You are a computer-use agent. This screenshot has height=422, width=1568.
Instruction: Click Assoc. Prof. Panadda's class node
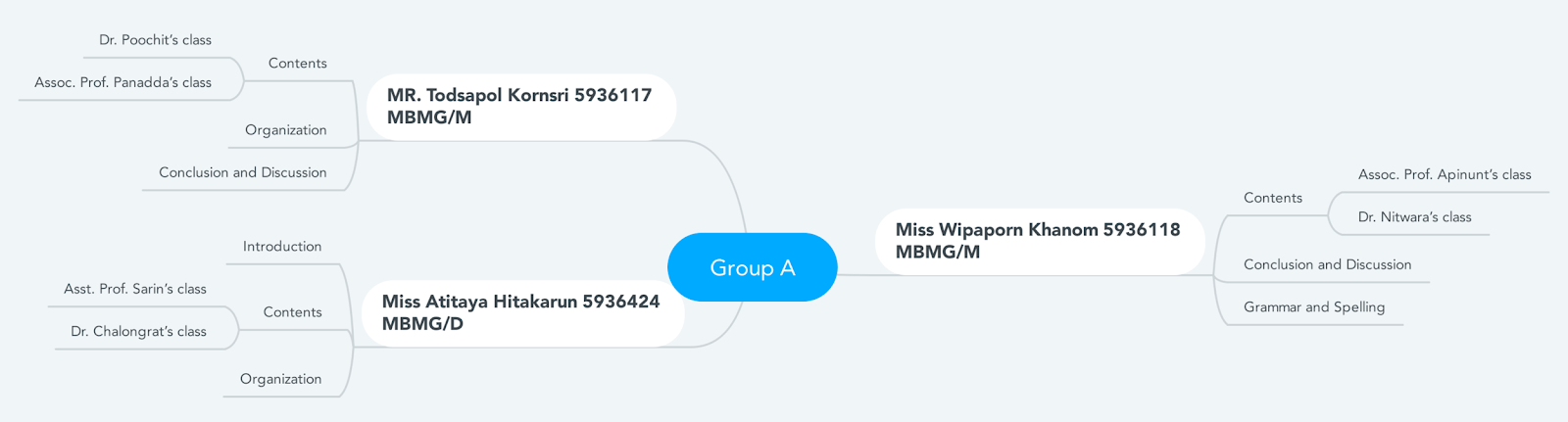(x=123, y=83)
